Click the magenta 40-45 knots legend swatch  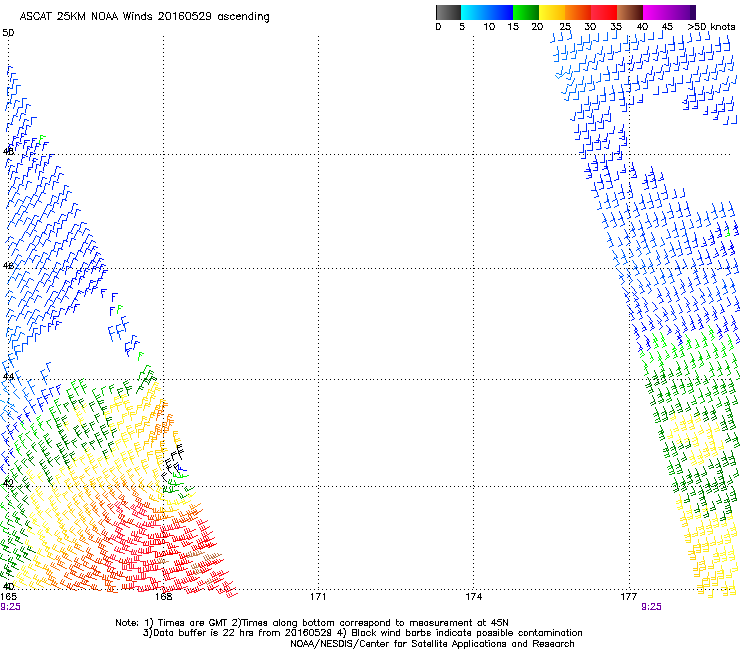[656, 12]
